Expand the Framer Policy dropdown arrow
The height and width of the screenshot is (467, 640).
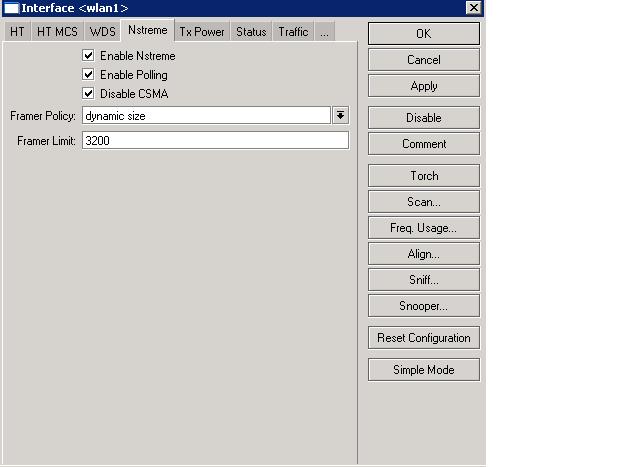tap(340, 116)
